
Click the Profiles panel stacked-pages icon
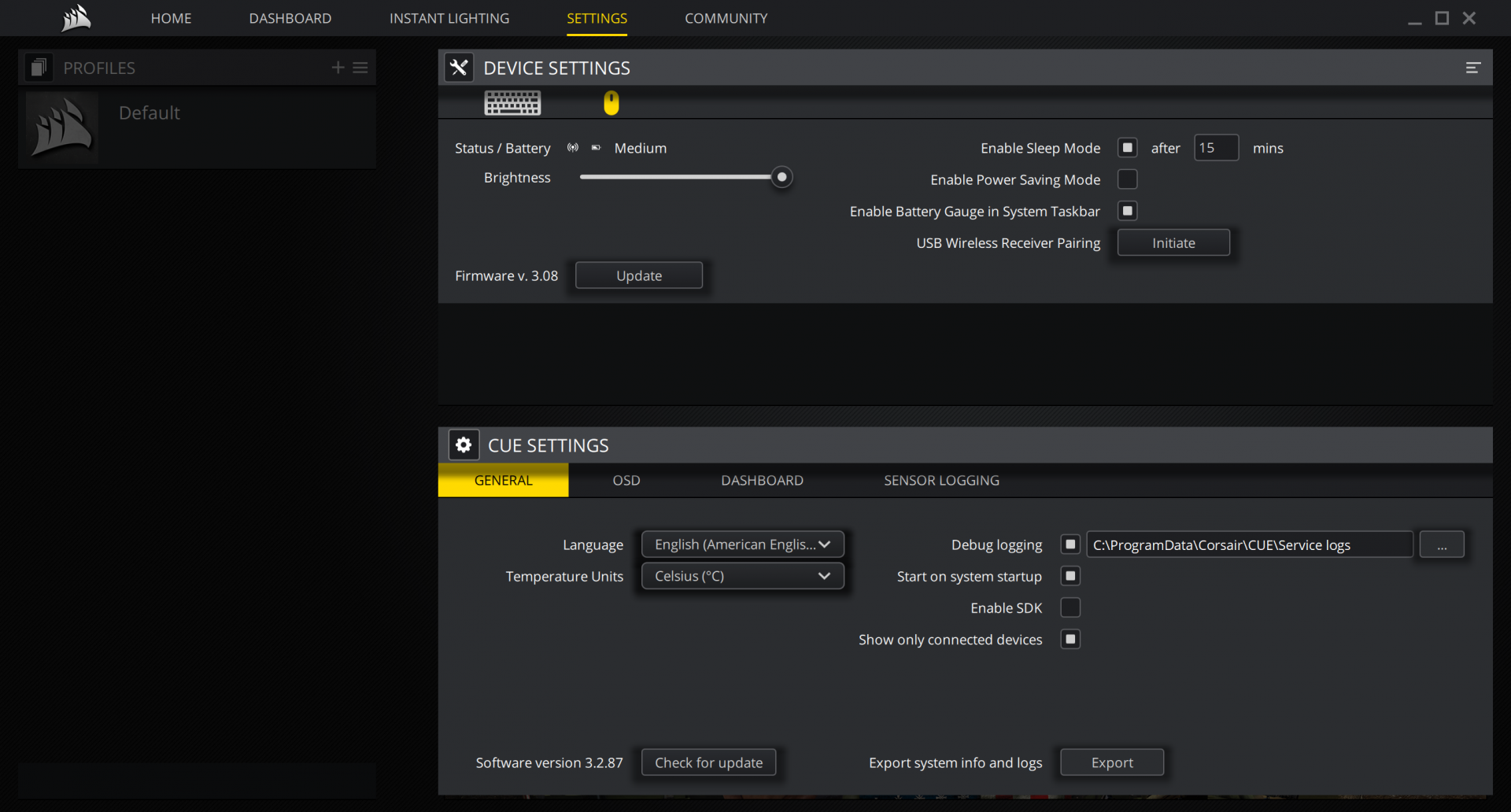pos(38,68)
